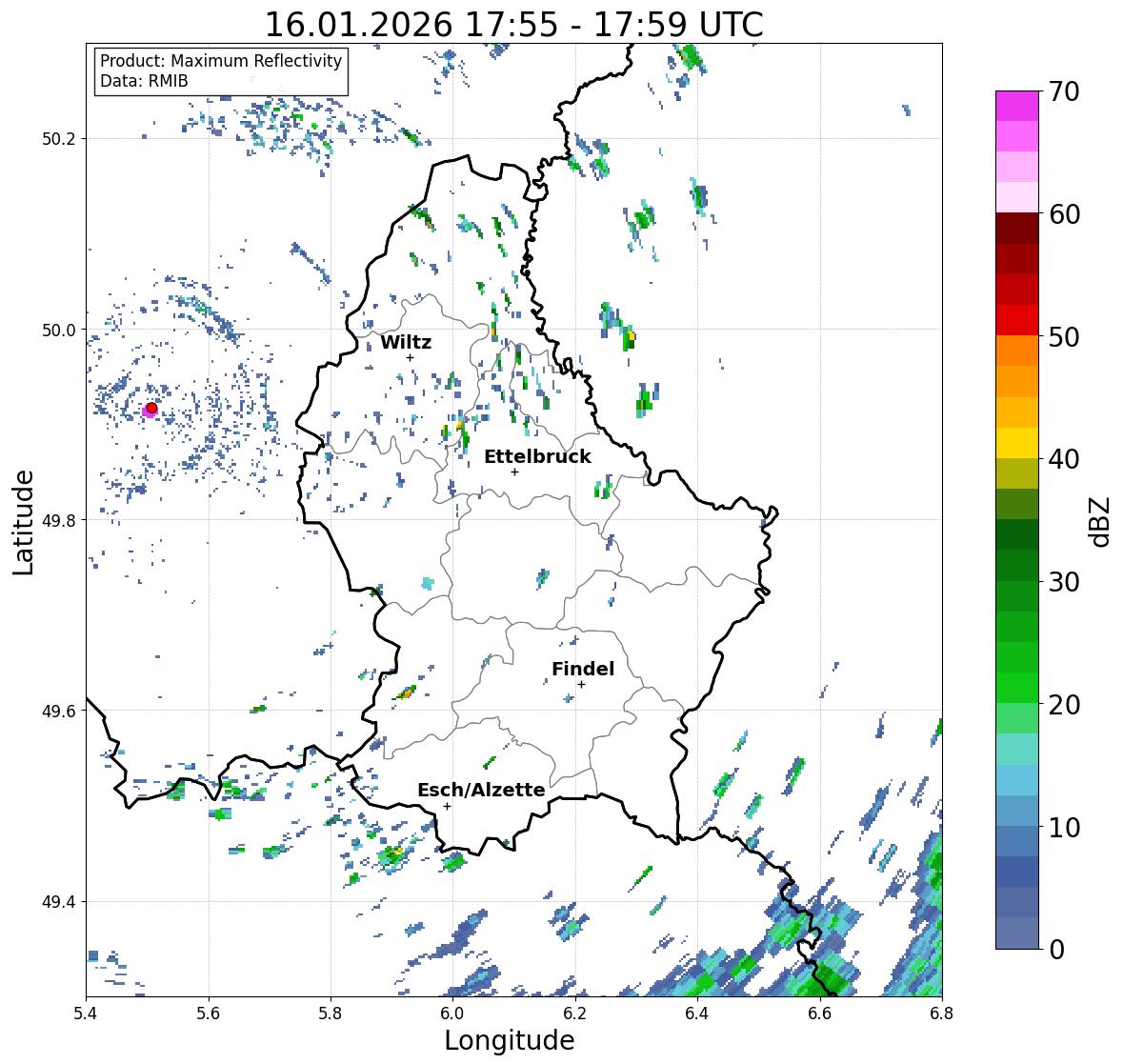Click the 30 value on colorbar
Viewport: 1123px width, 1064px height.
point(1064,581)
